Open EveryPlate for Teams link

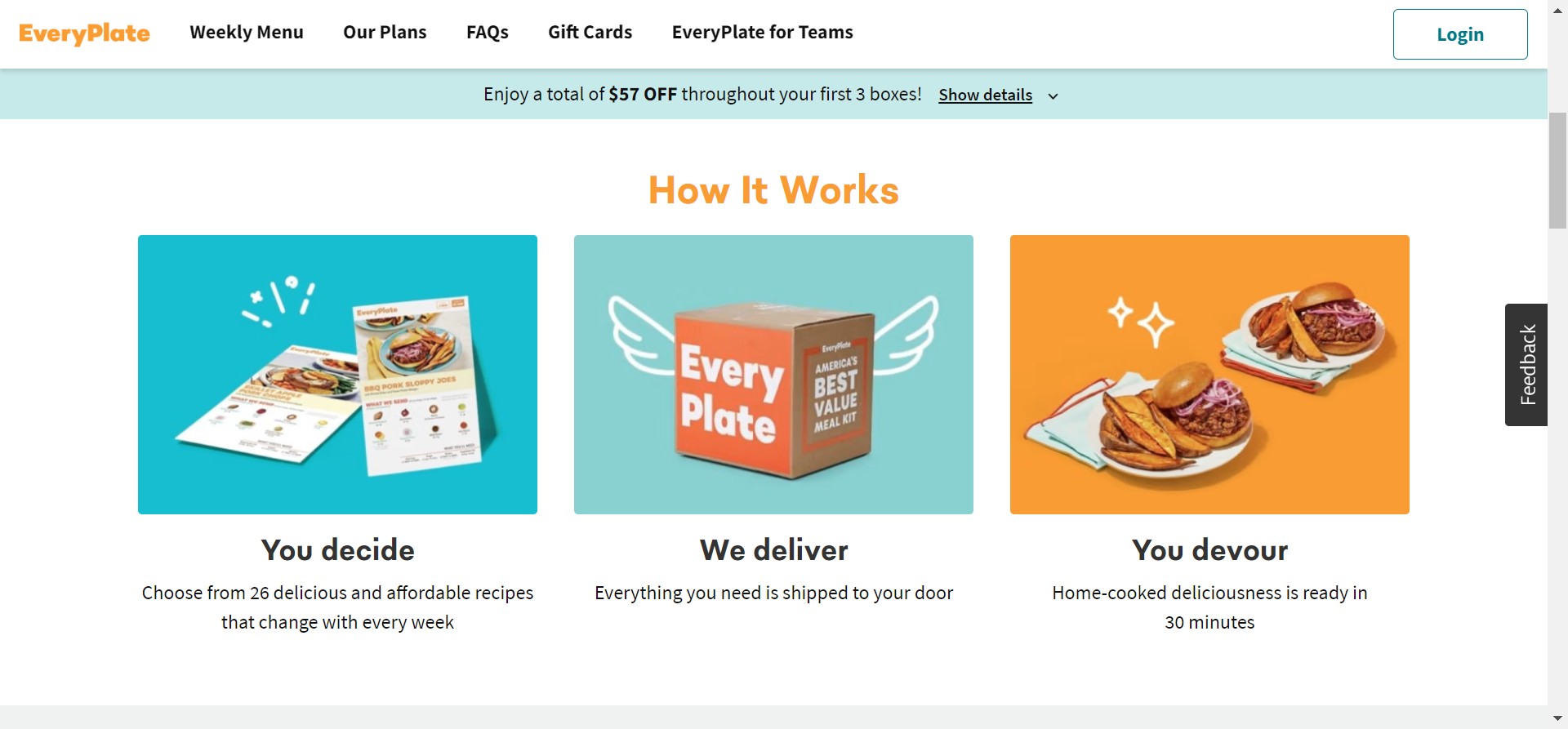[763, 33]
